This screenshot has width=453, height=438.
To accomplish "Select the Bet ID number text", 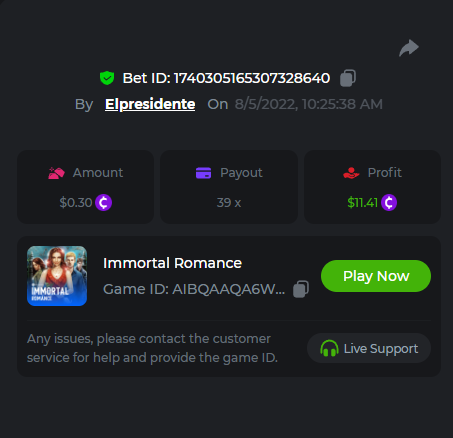I will (252, 78).
